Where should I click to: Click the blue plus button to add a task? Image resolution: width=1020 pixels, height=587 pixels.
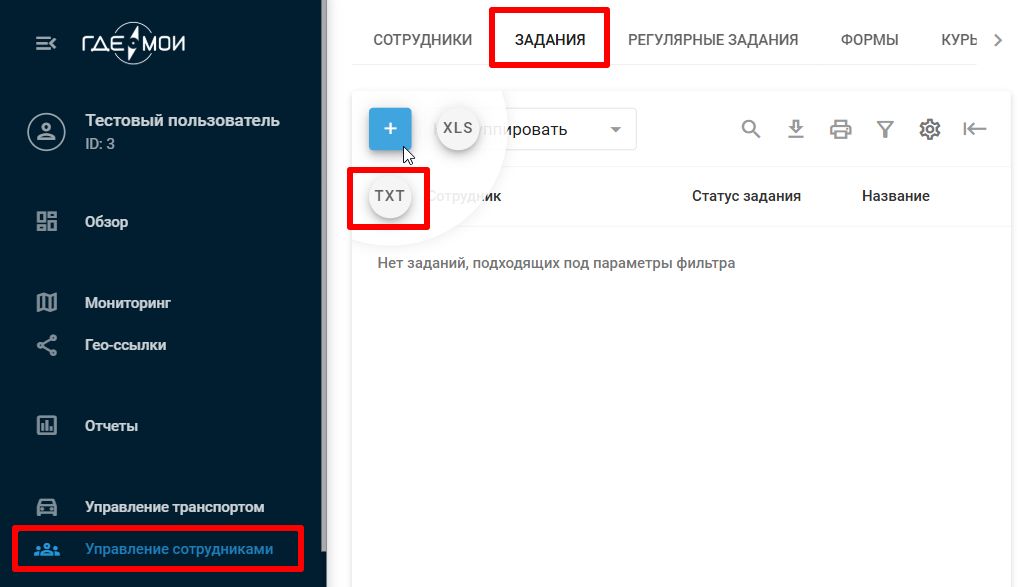tap(390, 128)
